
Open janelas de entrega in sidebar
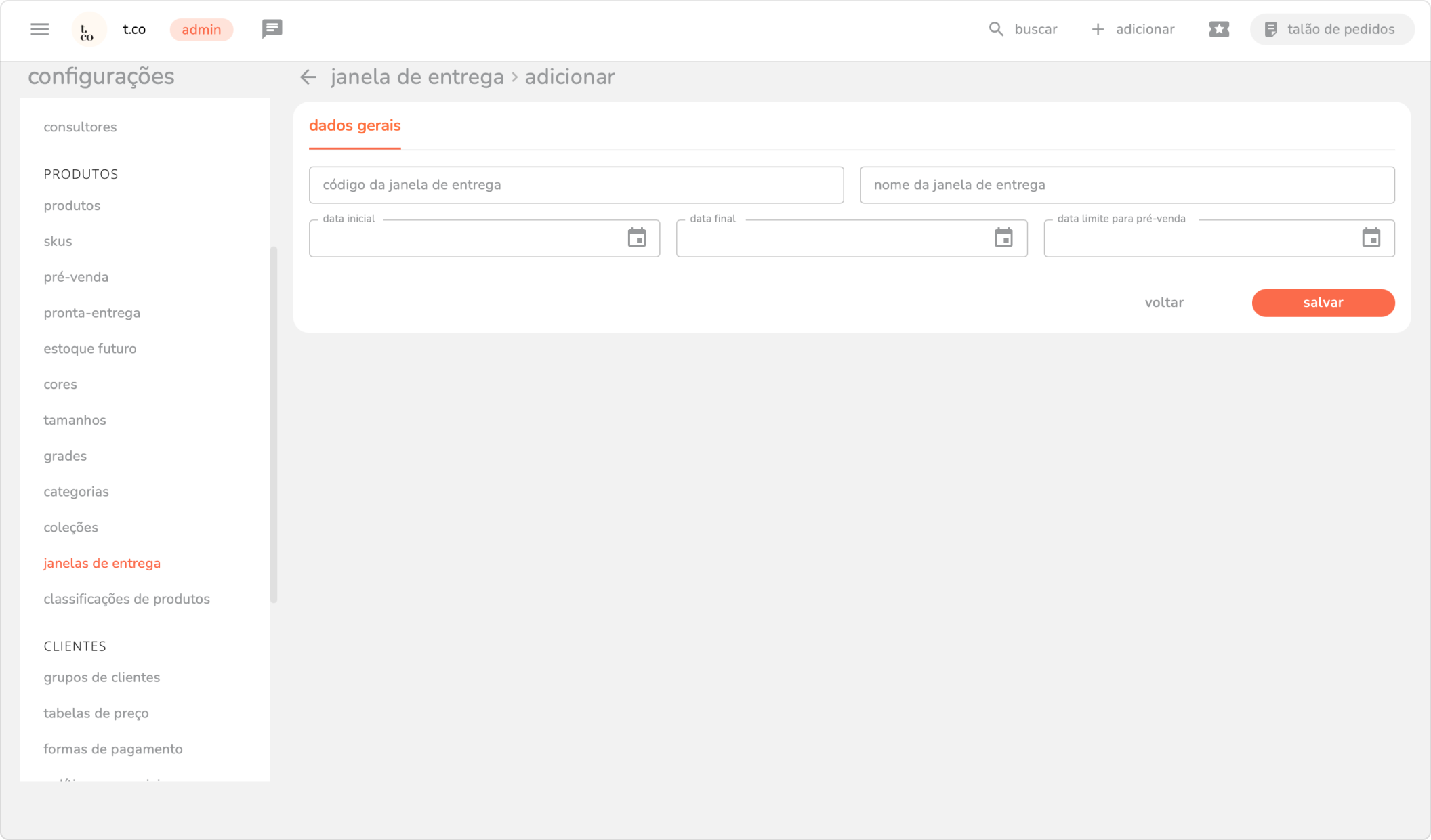point(102,563)
